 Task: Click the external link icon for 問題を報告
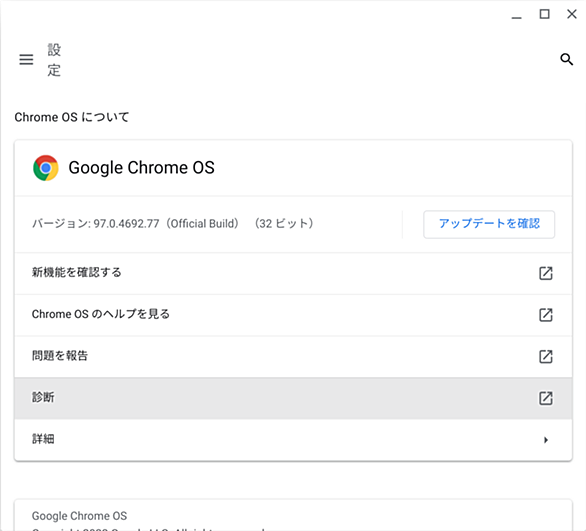[546, 356]
